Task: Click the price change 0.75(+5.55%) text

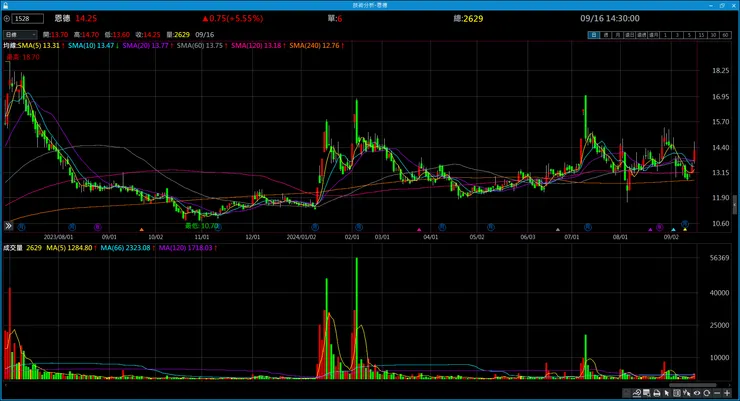Action: click(x=232, y=18)
